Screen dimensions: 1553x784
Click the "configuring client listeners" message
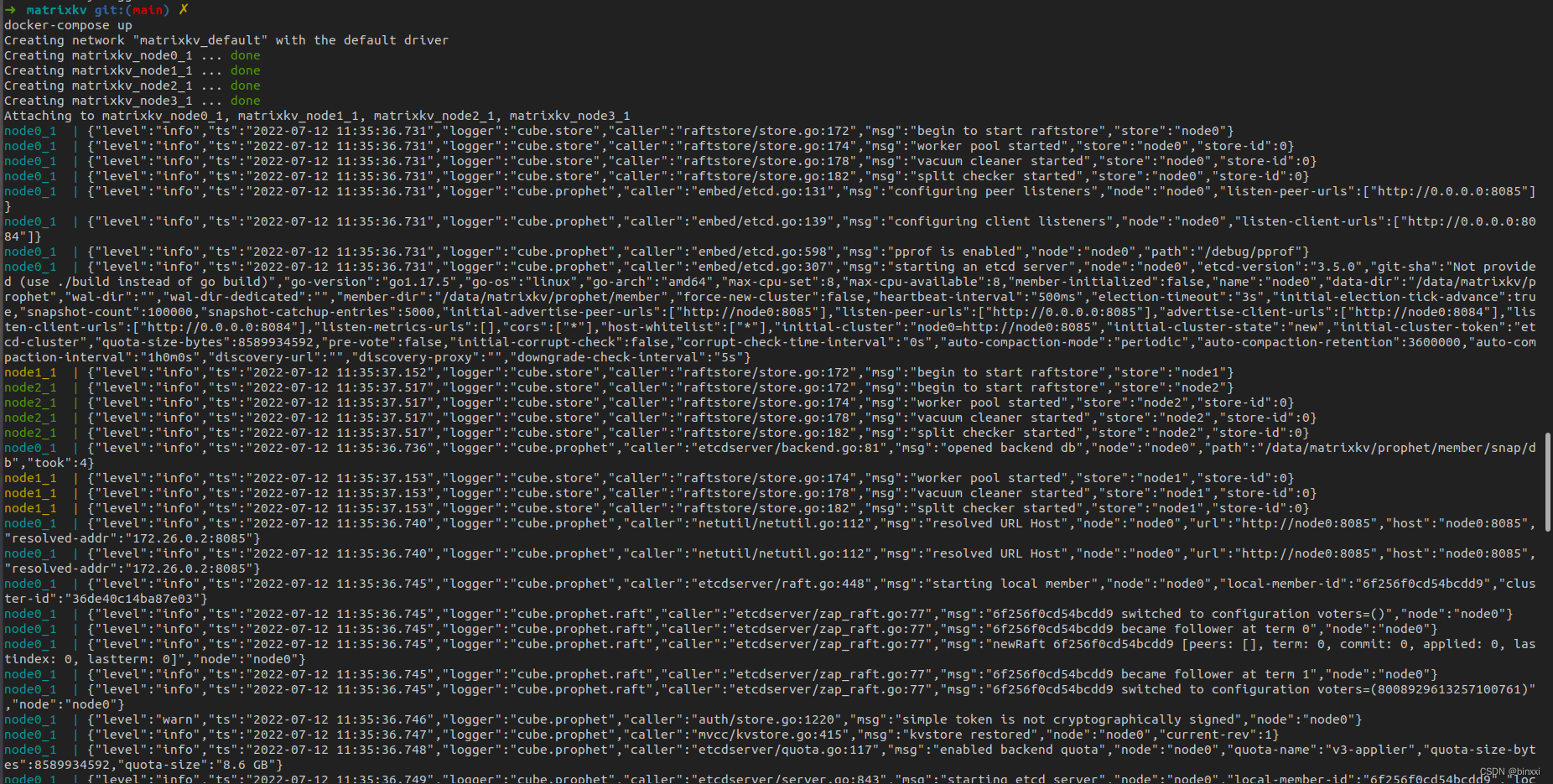(x=1000, y=221)
